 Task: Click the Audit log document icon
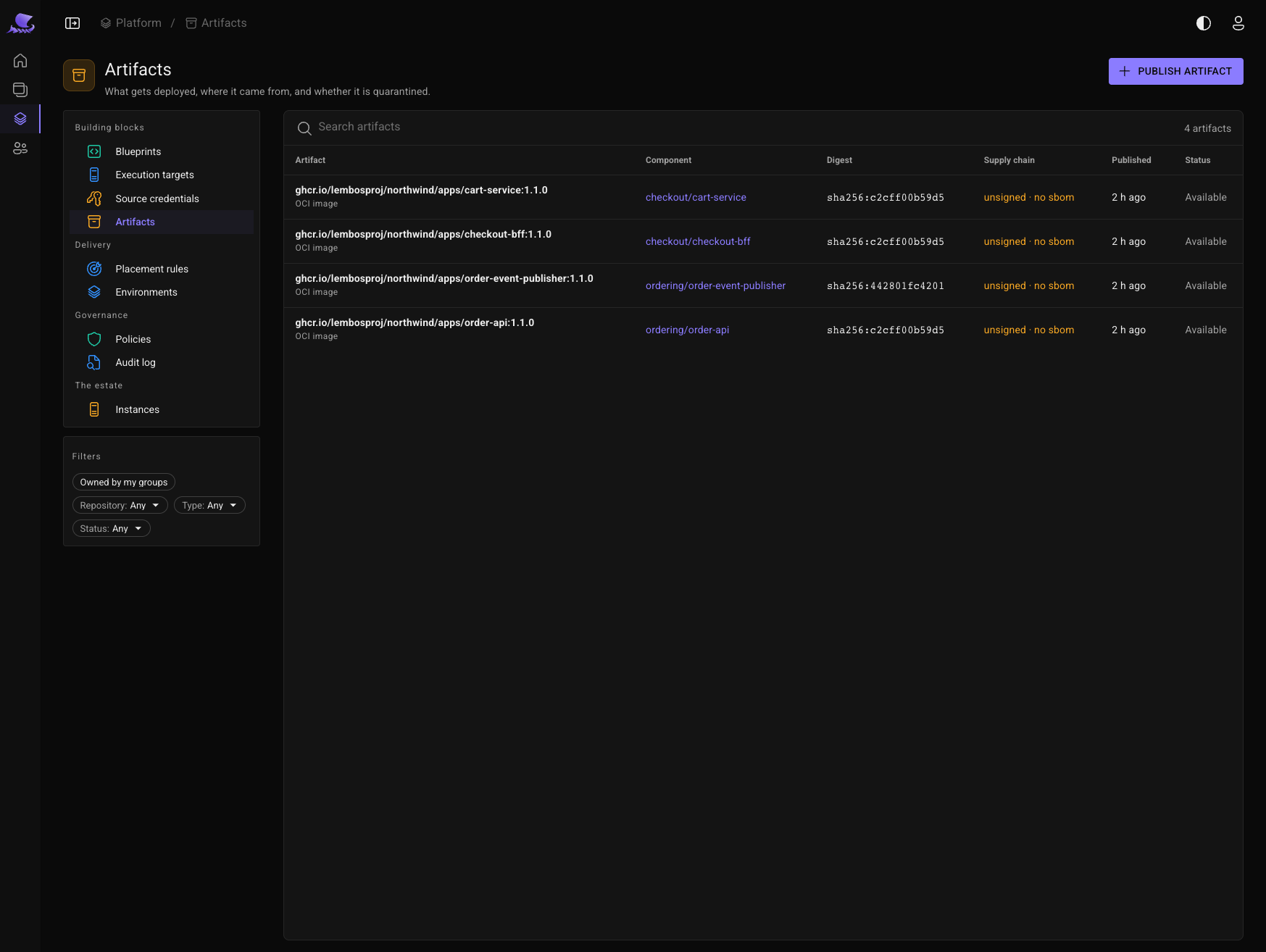tap(94, 362)
